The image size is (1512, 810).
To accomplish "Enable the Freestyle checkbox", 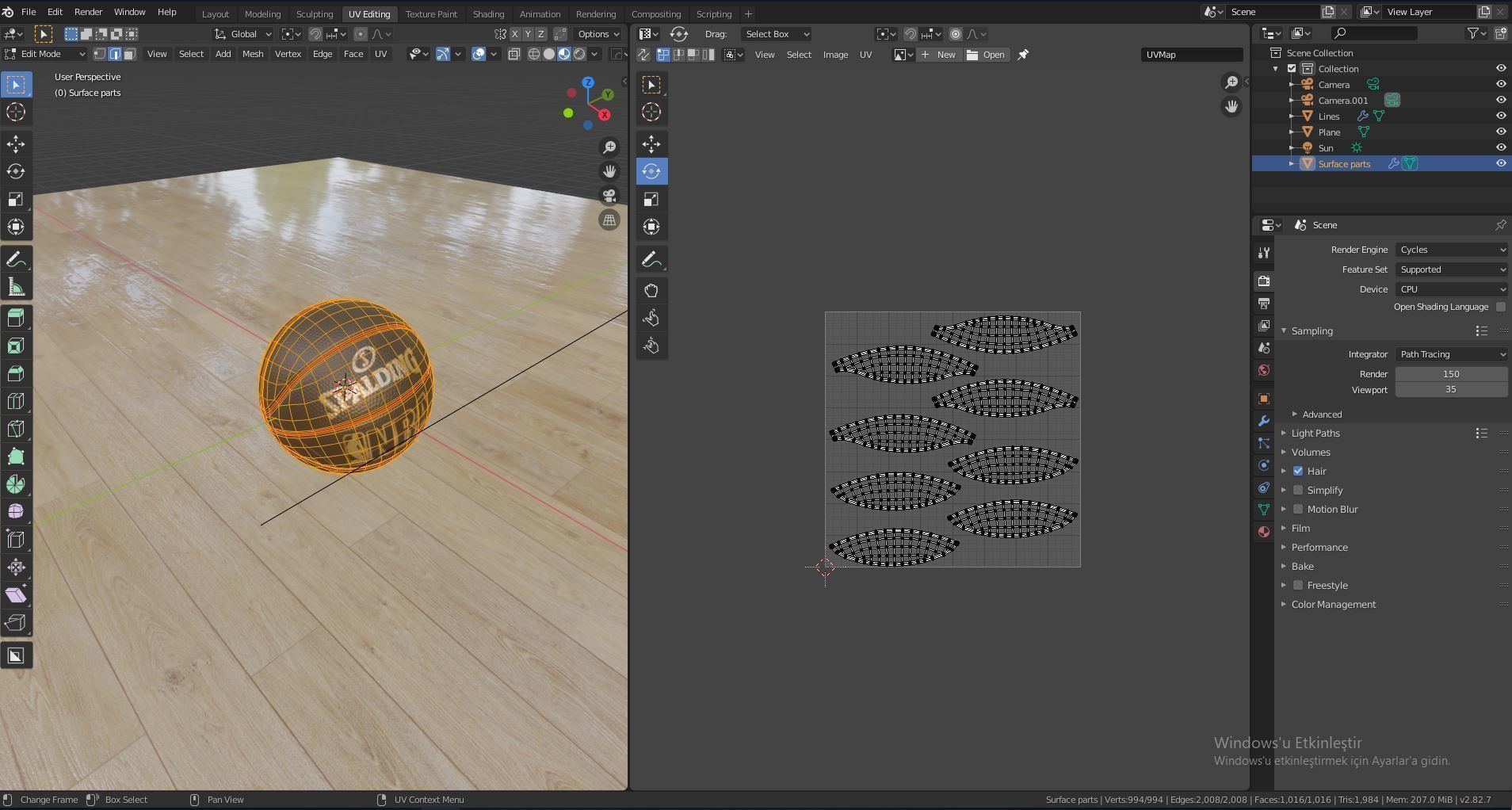I will 1298,585.
